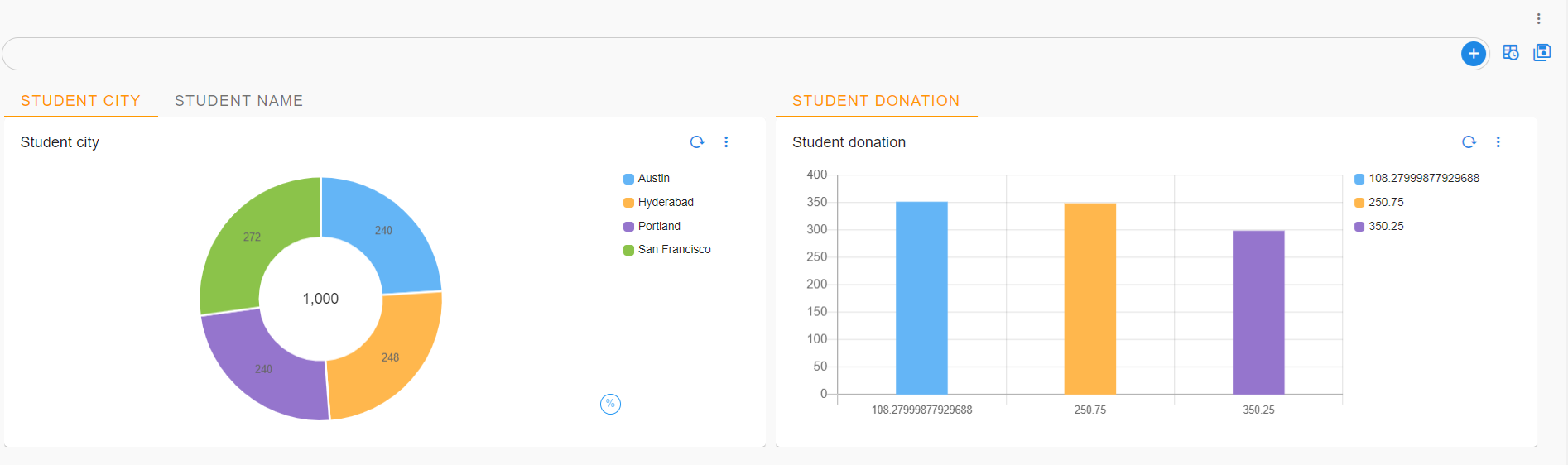Select the STUDENT CITY tab
Image resolution: width=1568 pixels, height=465 pixels.
(80, 101)
